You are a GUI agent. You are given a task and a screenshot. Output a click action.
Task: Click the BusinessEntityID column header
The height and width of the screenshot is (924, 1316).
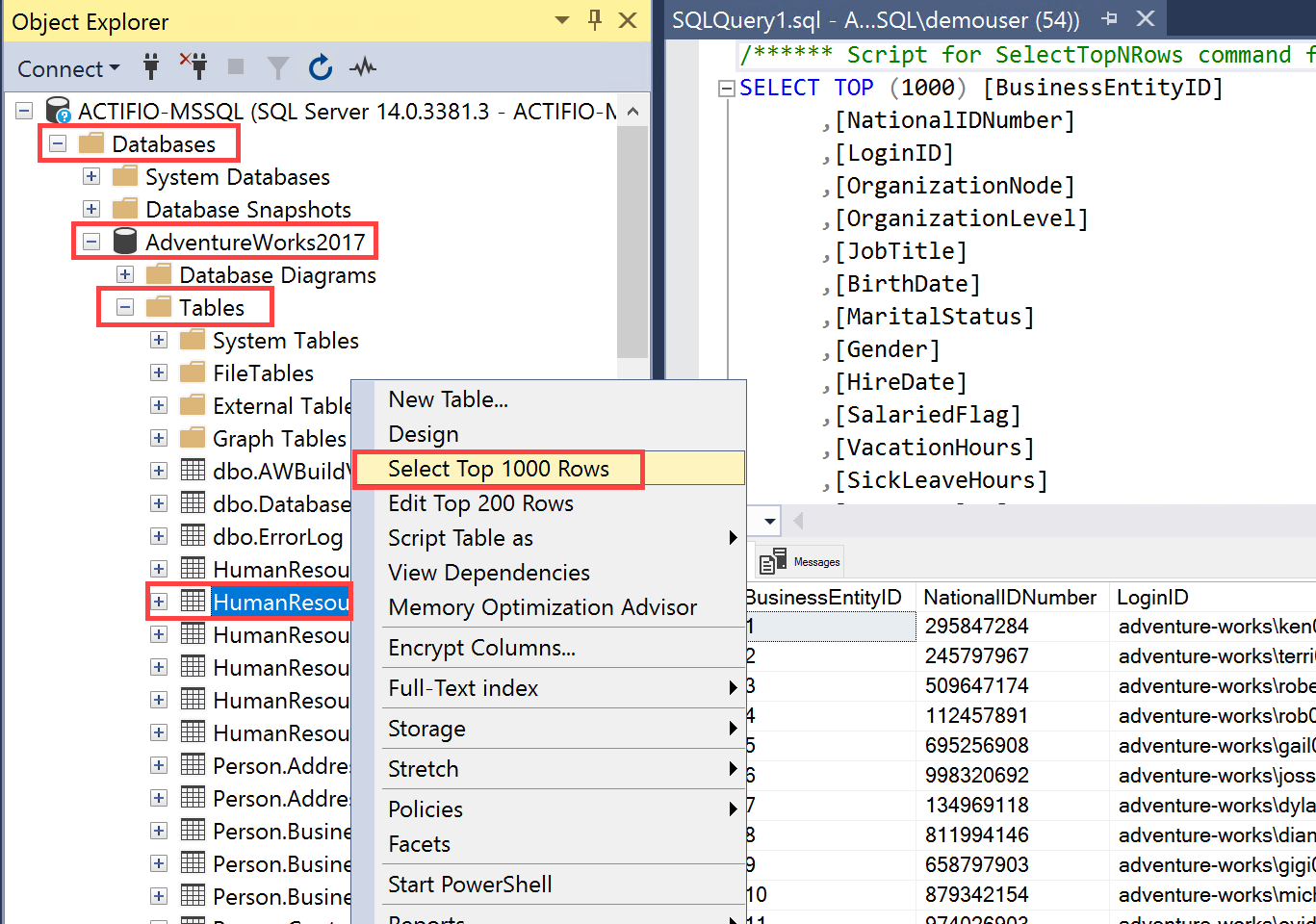(x=831, y=598)
